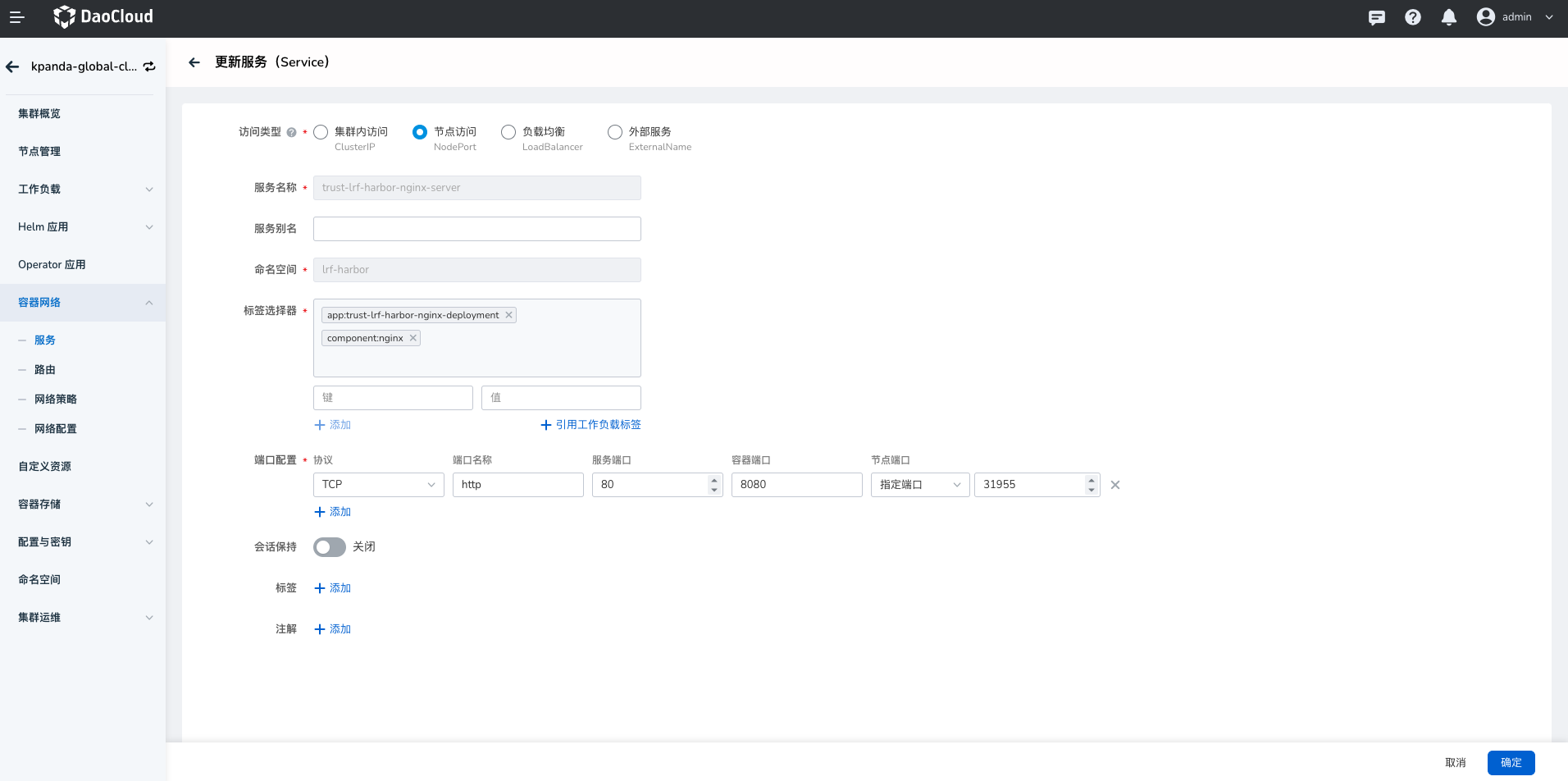
Task: Open the help question mark icon
Action: click(1413, 17)
